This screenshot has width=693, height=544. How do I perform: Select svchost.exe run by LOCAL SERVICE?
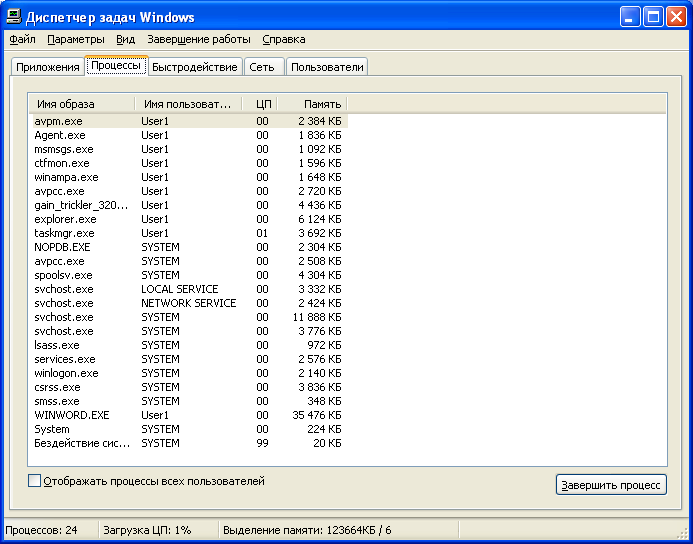pos(190,289)
